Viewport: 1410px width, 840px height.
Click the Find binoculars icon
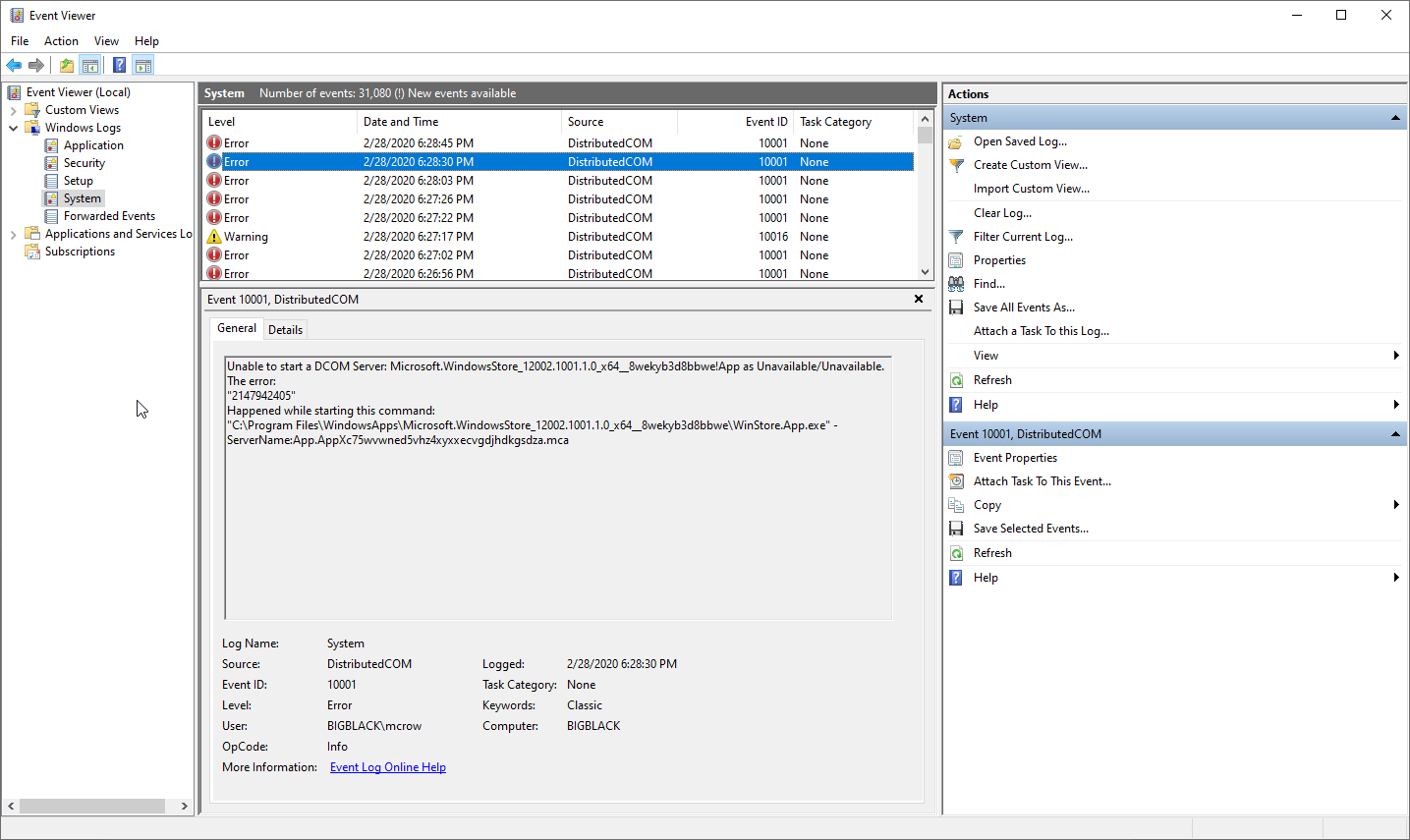pyautogui.click(x=956, y=284)
